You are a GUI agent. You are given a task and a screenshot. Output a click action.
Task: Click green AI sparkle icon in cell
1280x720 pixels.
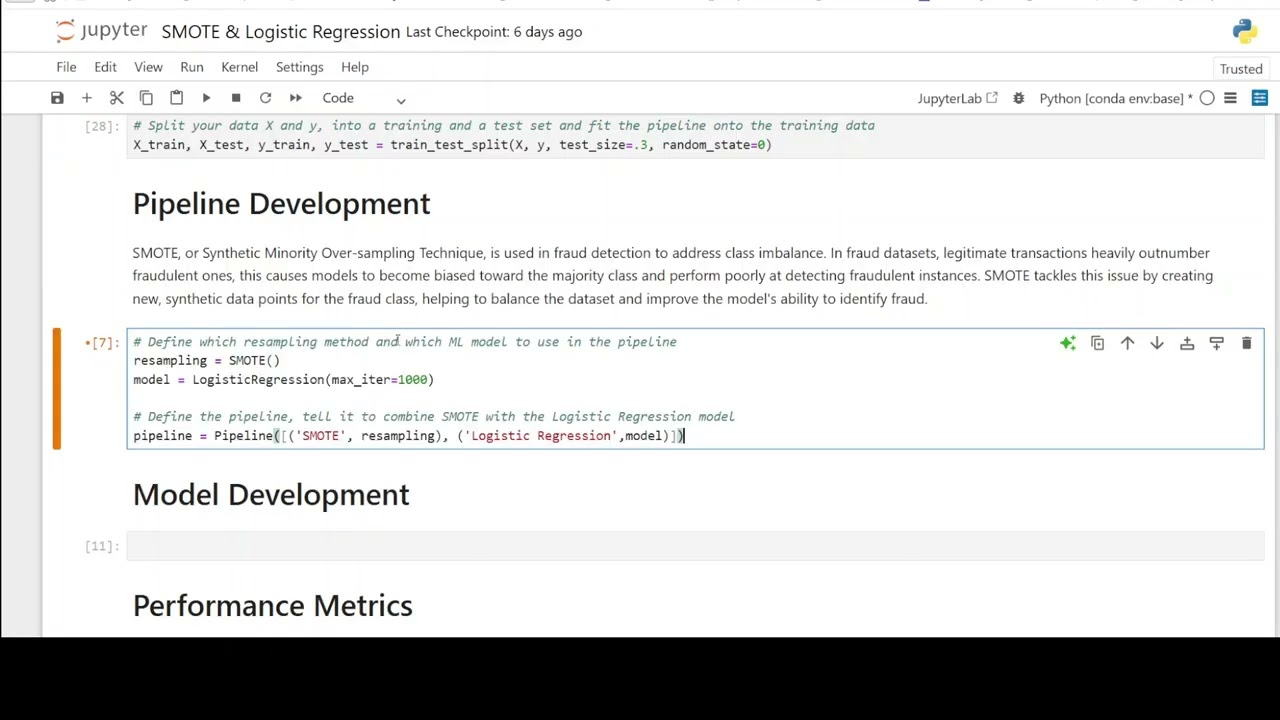point(1068,343)
